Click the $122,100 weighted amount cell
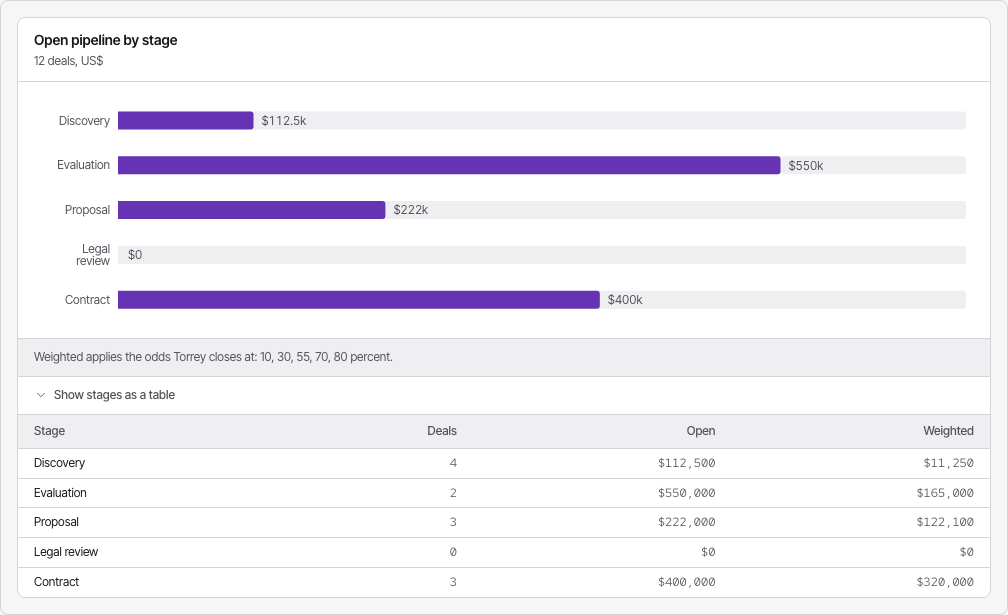Screen dimensions: 1008x615 pyautogui.click(x=945, y=522)
